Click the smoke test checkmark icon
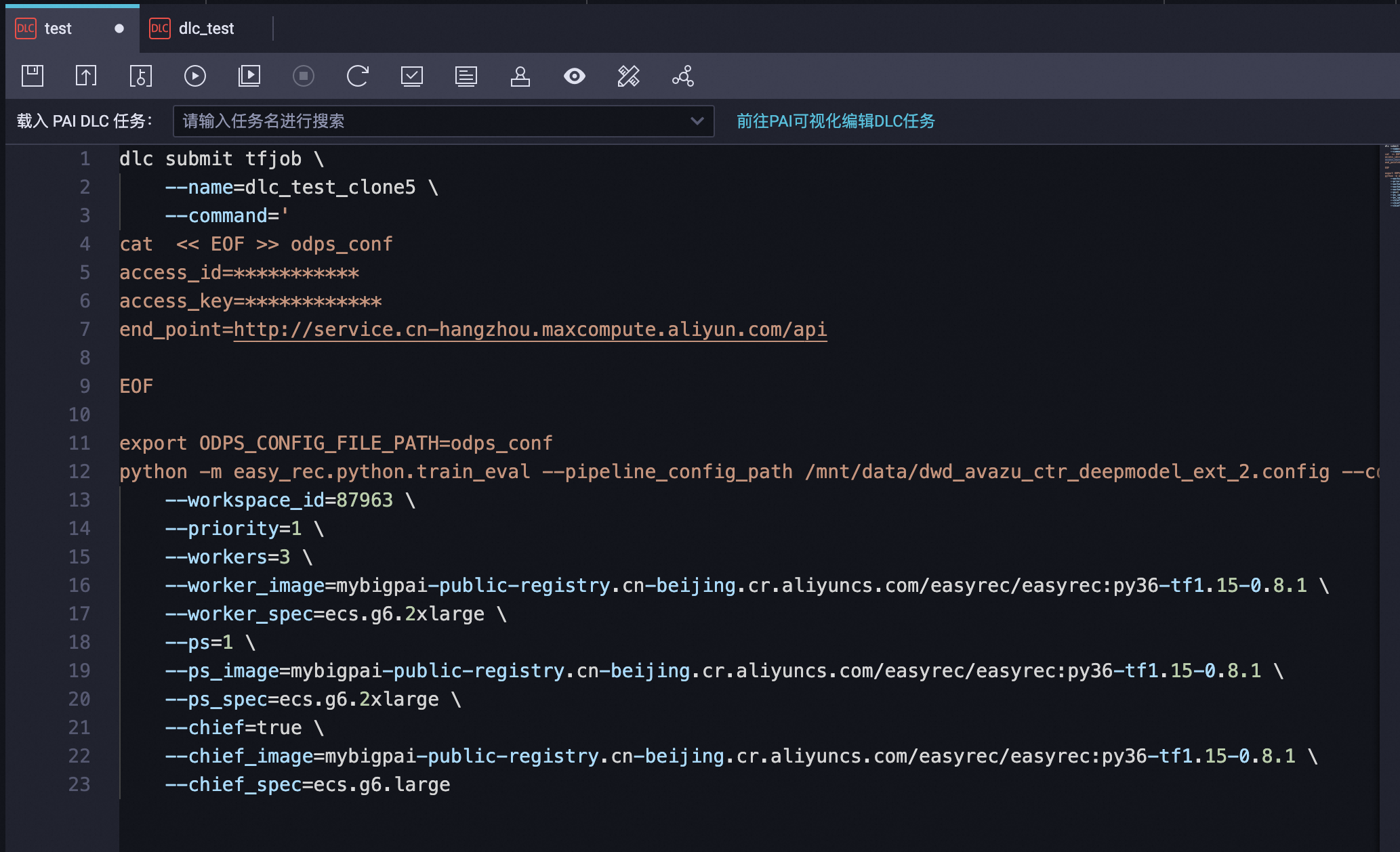 [412, 76]
